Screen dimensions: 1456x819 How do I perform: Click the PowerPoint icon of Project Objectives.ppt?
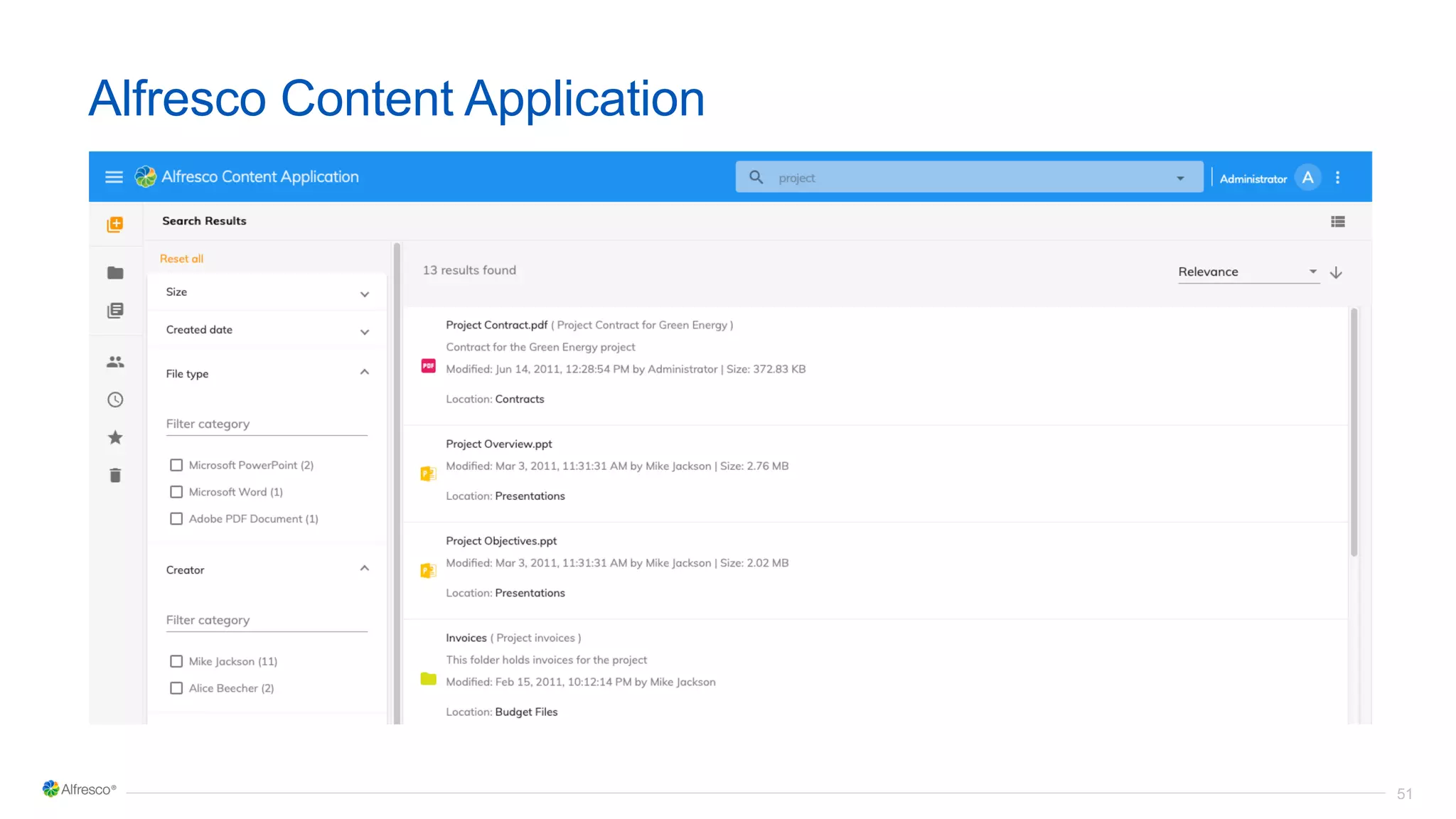pos(428,570)
